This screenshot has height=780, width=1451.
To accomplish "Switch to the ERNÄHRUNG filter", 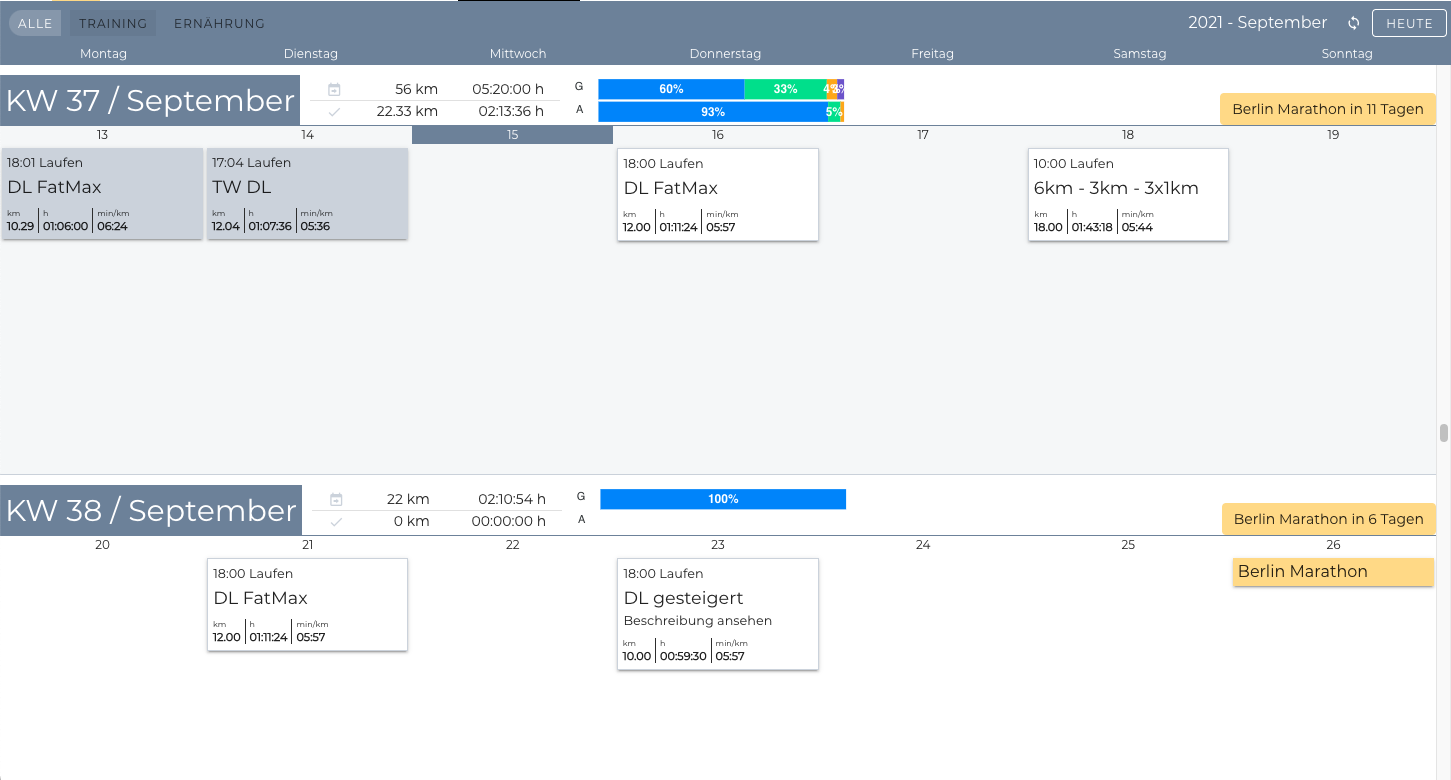I will (x=219, y=23).
